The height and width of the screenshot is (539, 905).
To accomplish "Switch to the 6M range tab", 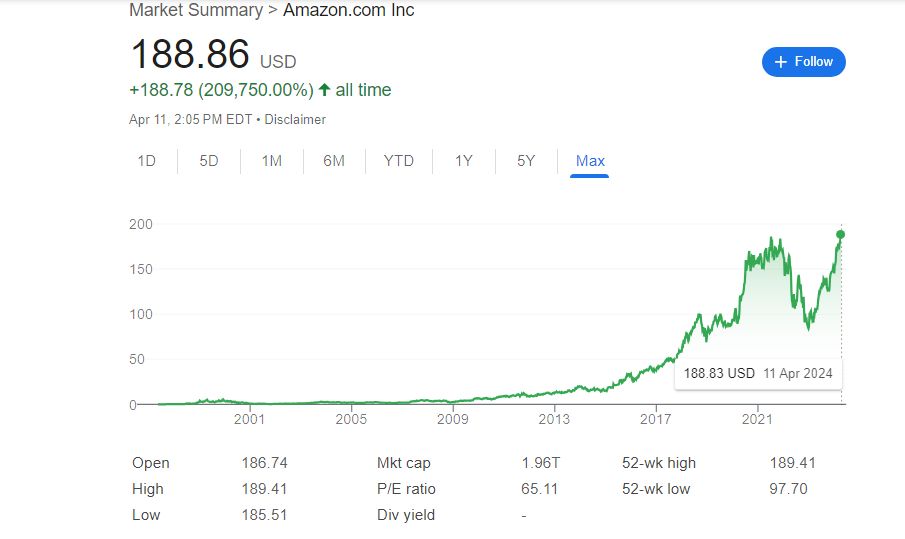I will (x=334, y=161).
